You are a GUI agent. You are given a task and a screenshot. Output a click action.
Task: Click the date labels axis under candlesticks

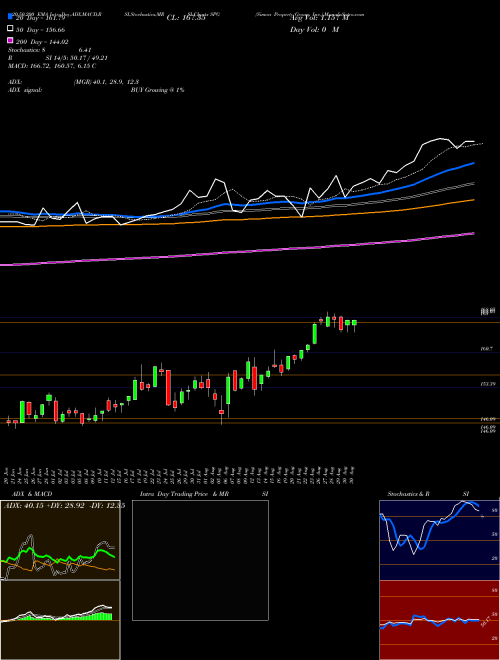pyautogui.click(x=181, y=476)
